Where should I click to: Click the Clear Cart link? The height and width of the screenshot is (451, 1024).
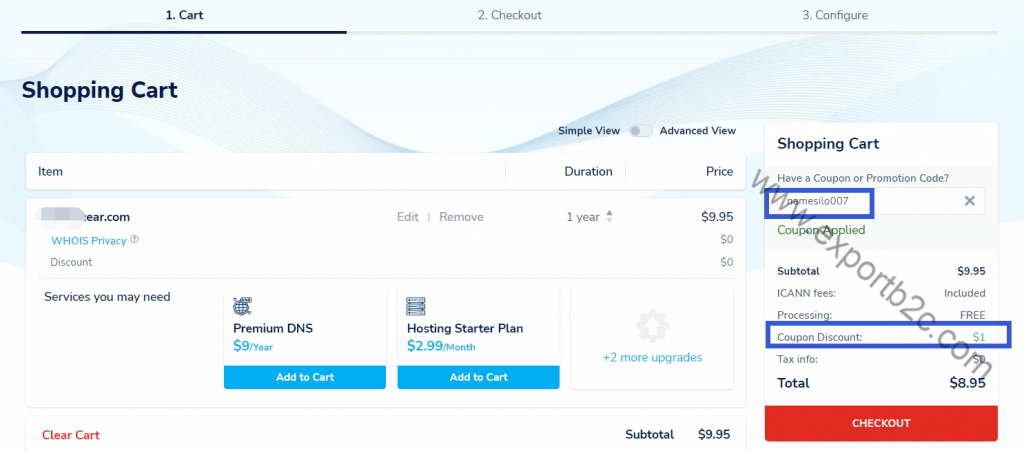(x=71, y=435)
